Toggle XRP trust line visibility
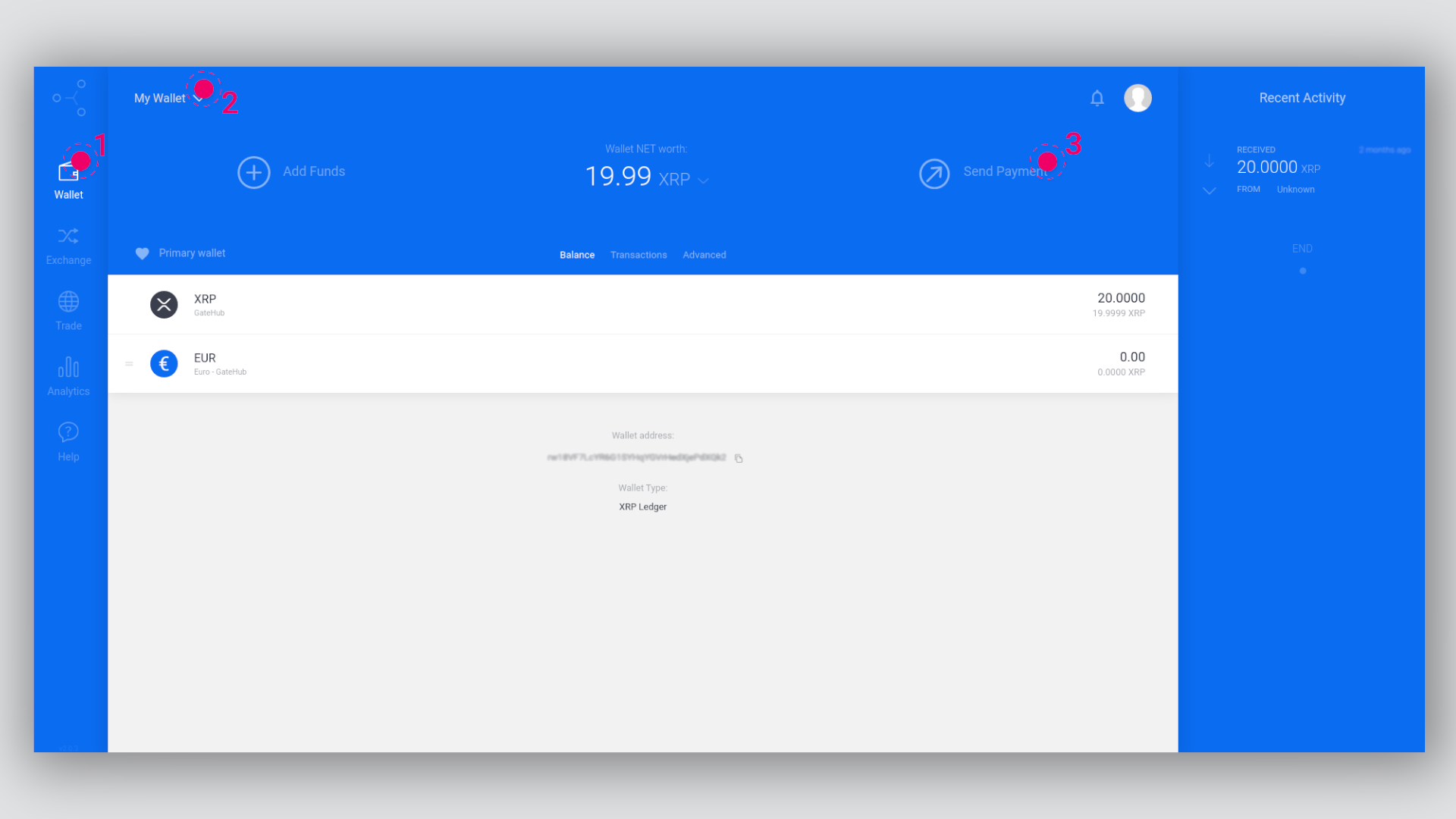This screenshot has height=819, width=1456. coord(128,304)
